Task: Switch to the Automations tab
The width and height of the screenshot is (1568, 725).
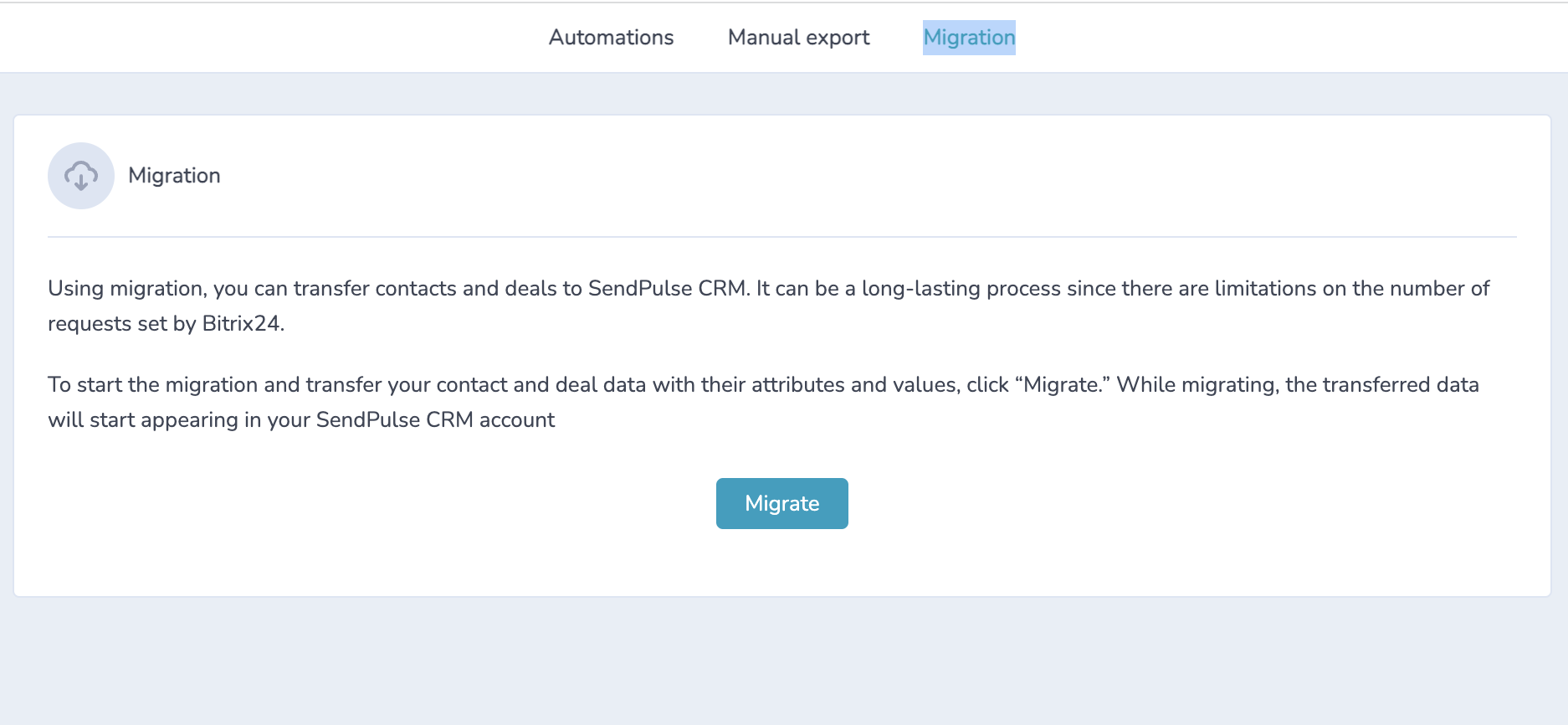Action: coord(611,38)
